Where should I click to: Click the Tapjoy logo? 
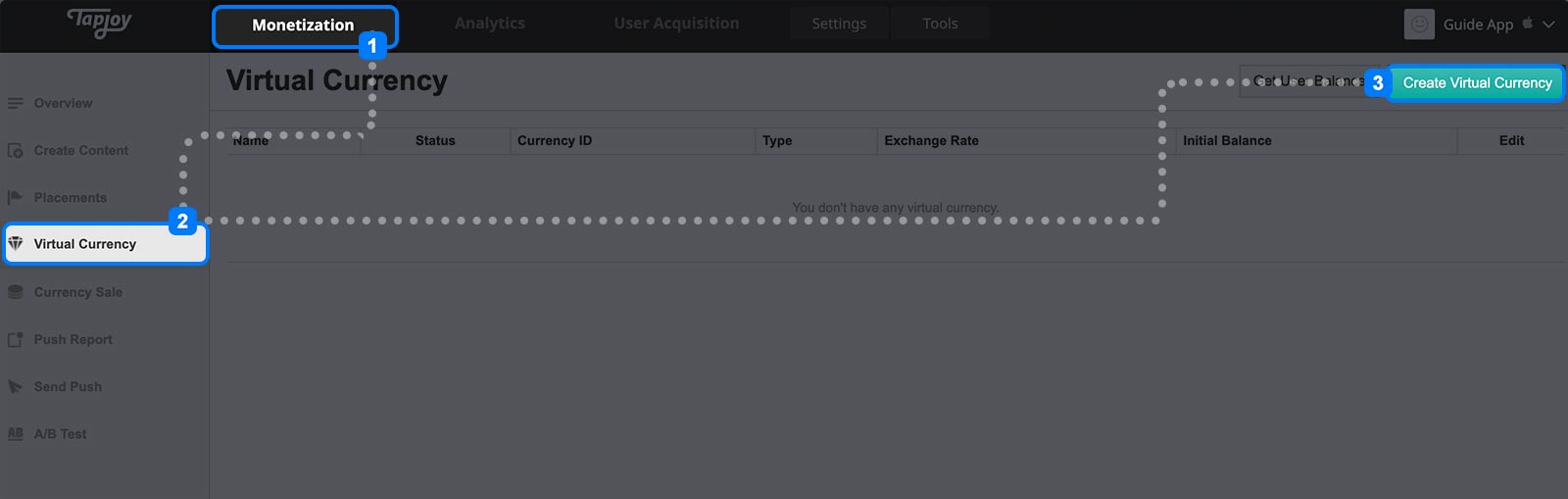pos(99,22)
